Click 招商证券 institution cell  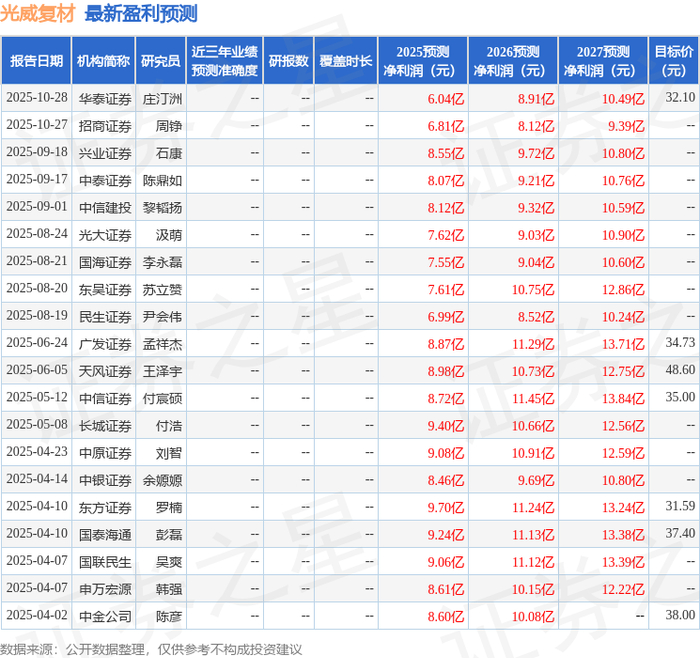click(105, 126)
